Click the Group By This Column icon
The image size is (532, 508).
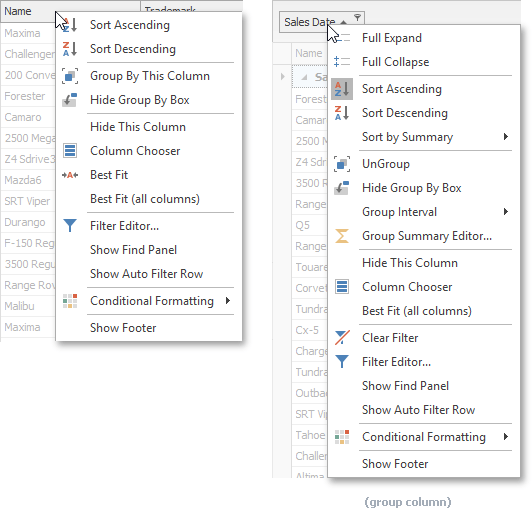pyautogui.click(x=70, y=76)
